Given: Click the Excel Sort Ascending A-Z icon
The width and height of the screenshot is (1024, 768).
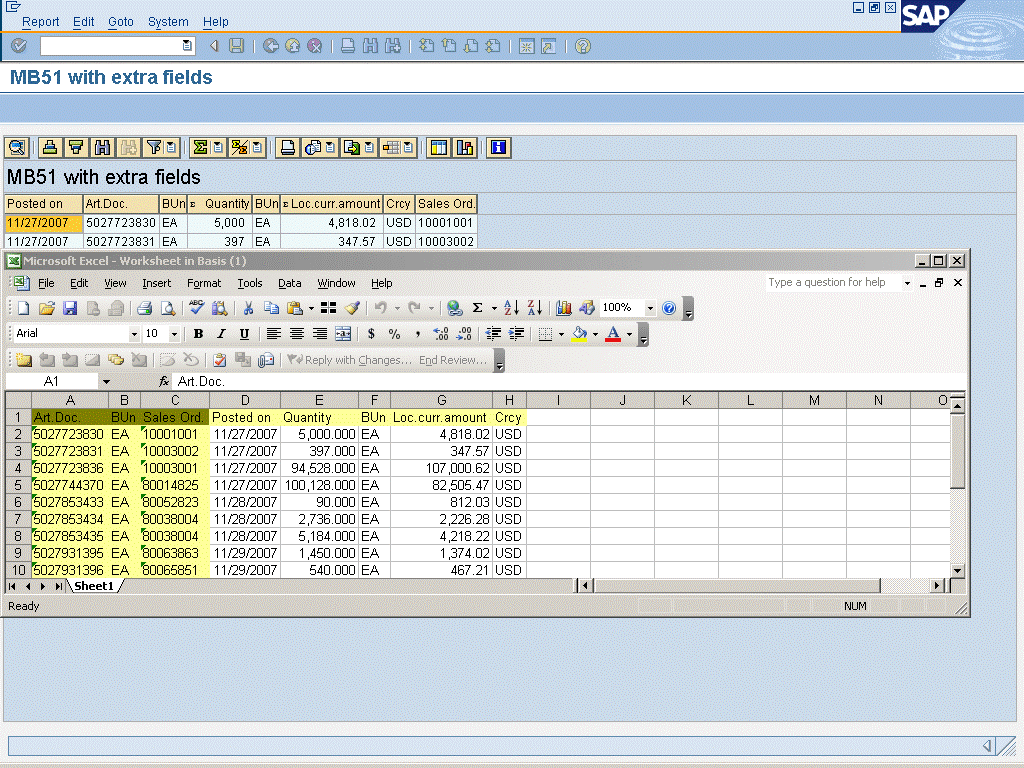Looking at the screenshot, I should coord(511,308).
